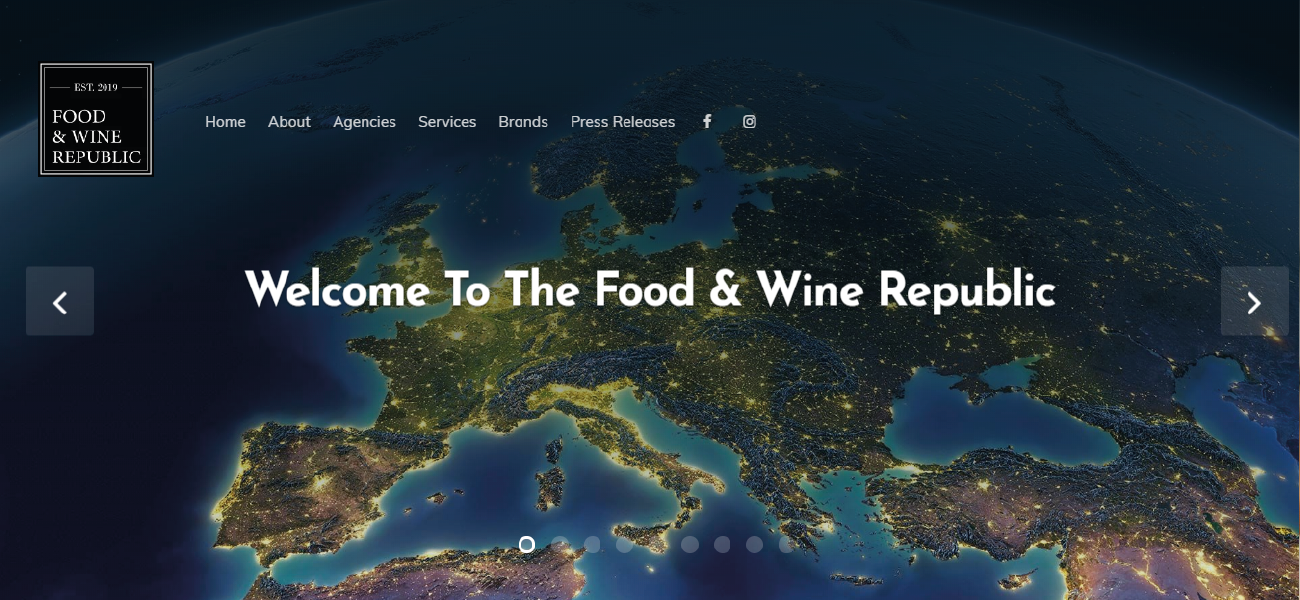
Task: Click the Food & Wine Republic logo
Action: 96,120
